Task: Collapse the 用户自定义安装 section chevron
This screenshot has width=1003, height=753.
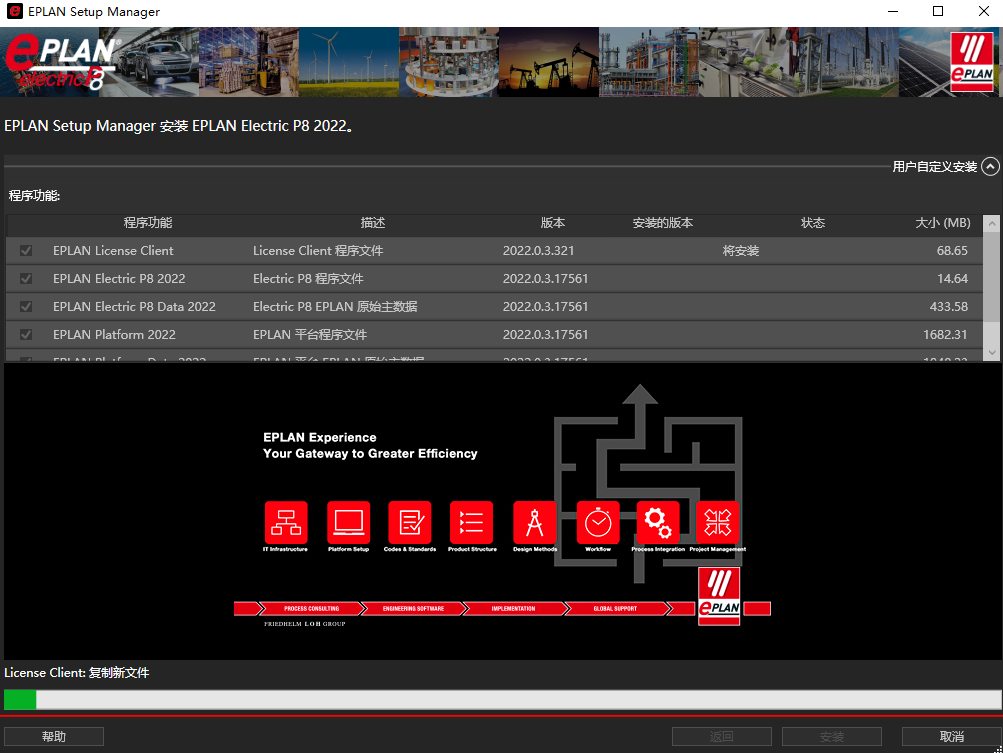Action: [x=990, y=167]
